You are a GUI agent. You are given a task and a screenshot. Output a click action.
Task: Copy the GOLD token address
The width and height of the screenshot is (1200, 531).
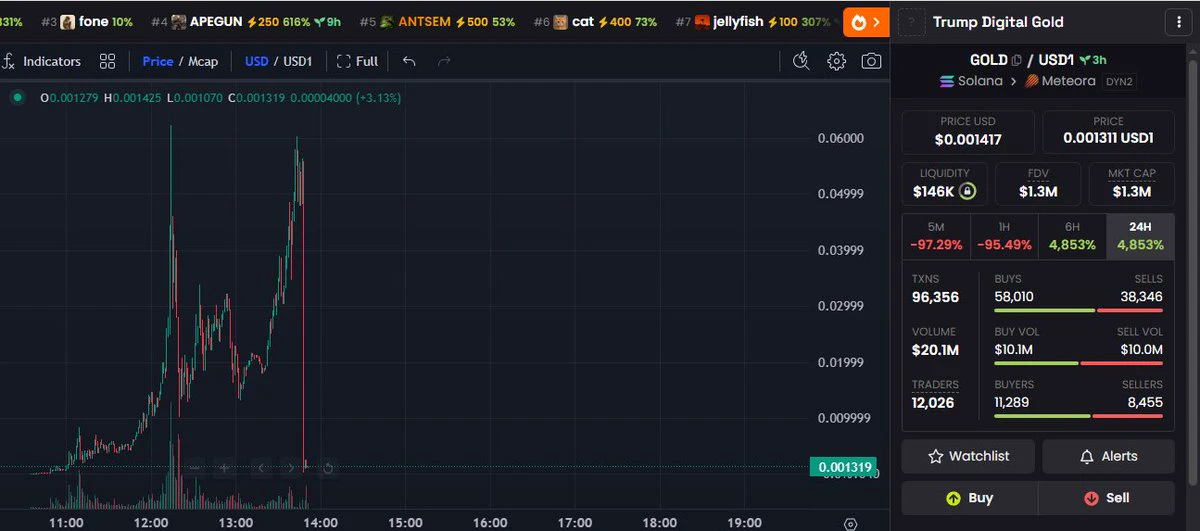(1016, 61)
